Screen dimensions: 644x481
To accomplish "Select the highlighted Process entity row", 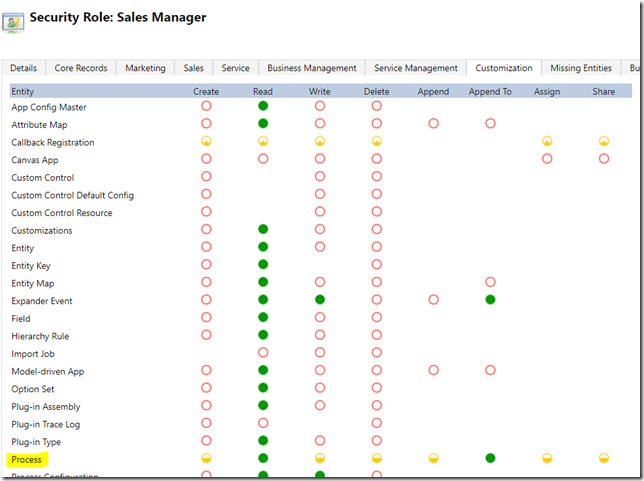I will (x=27, y=460).
